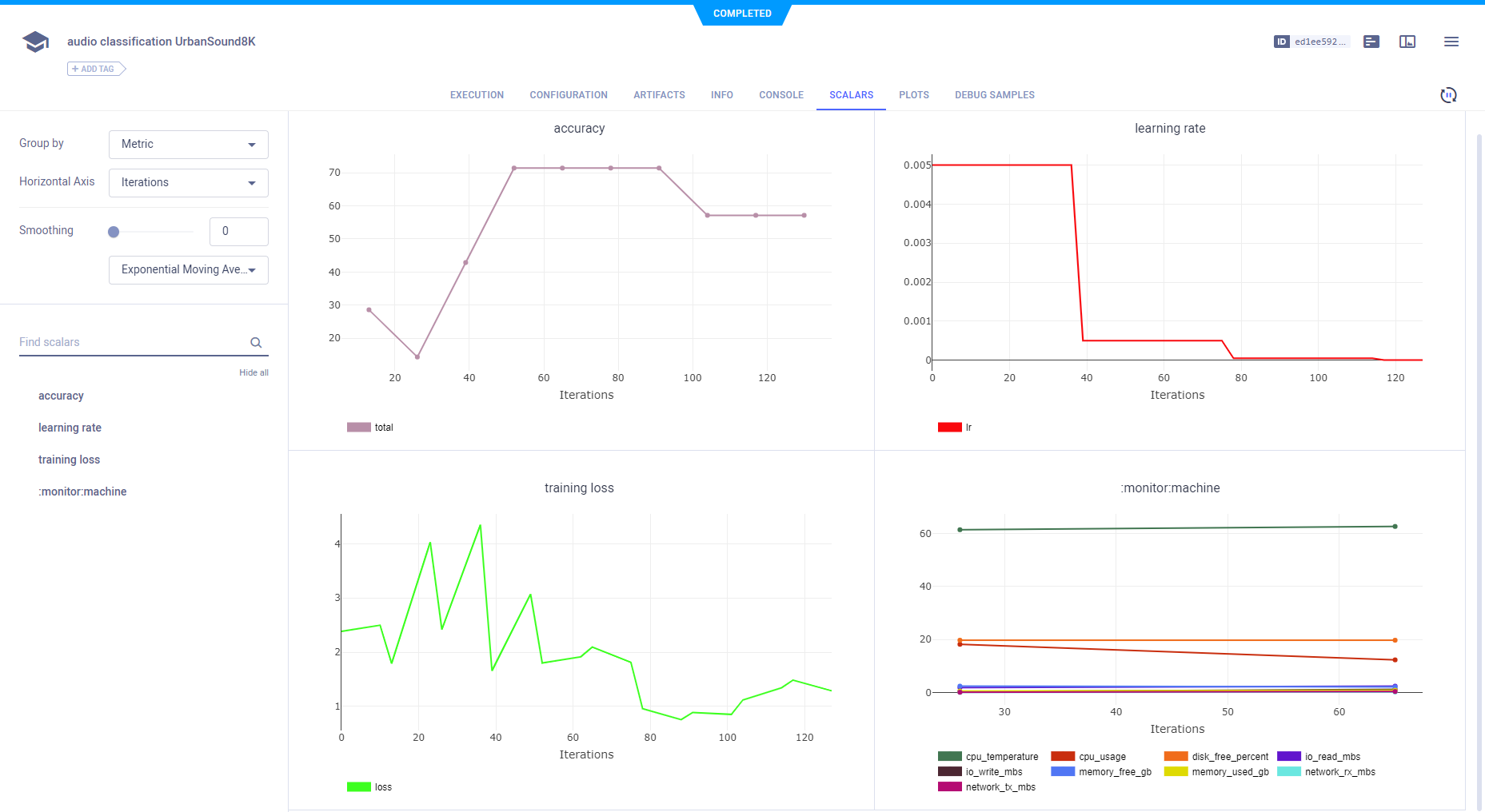The image size is (1485, 812).
Task: Switch to the CONSOLE tab
Action: pos(780,95)
